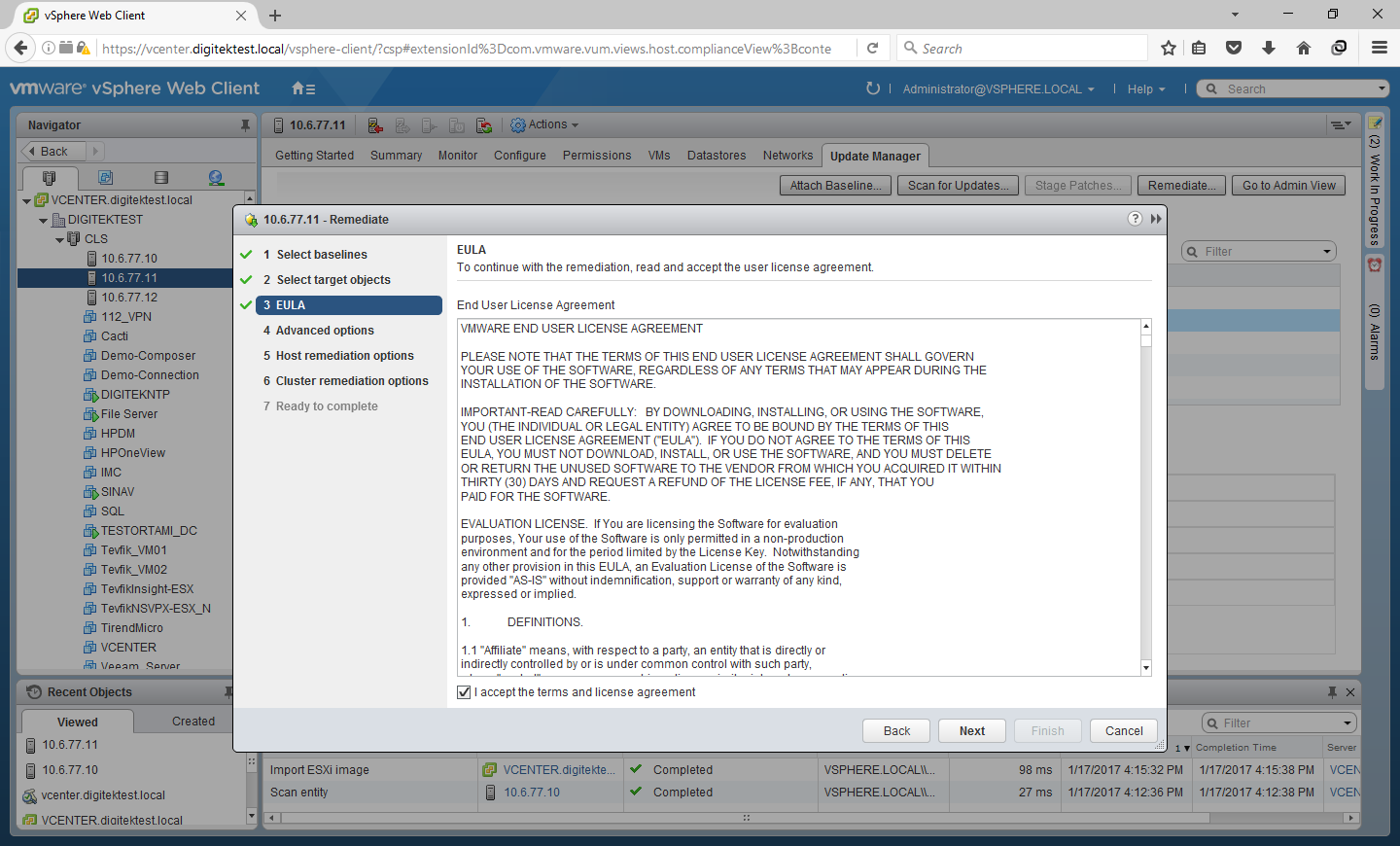Click the Firefox sync chain icon
The width and height of the screenshot is (1400, 846).
(x=1339, y=48)
